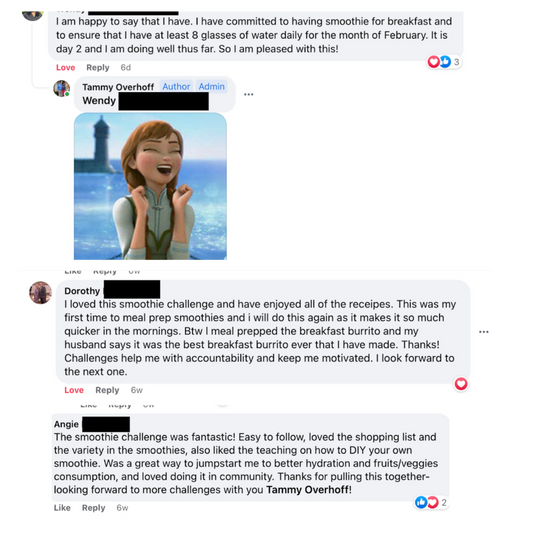Viewport: 533px width, 533px height.
Task: Open three-dot menu beside Dorothy's comment
Action: click(484, 332)
